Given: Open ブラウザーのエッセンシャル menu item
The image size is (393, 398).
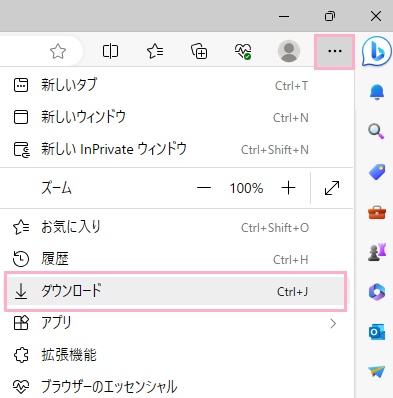Looking at the screenshot, I should point(177,387).
